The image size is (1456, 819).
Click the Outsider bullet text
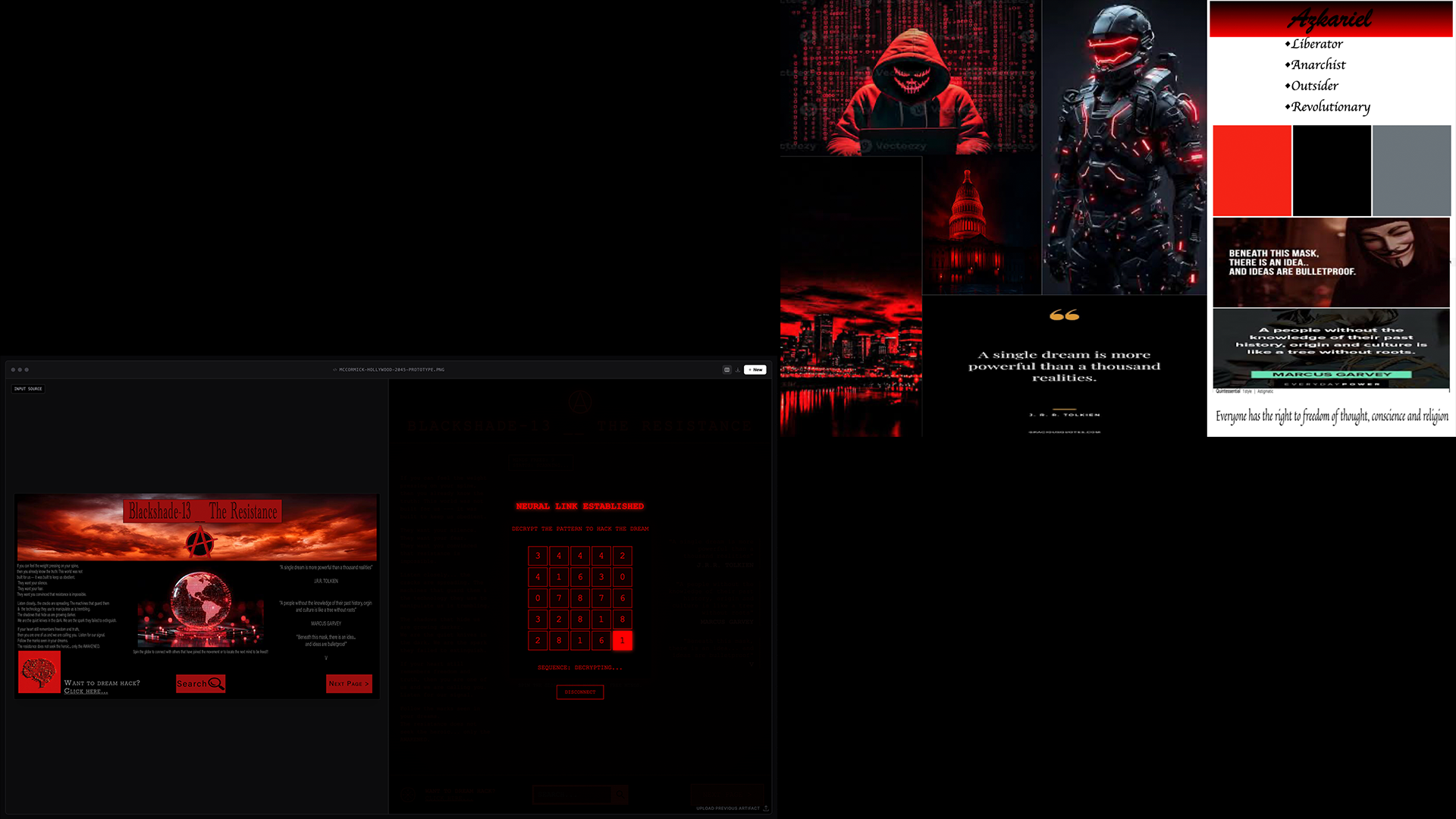[1315, 86]
